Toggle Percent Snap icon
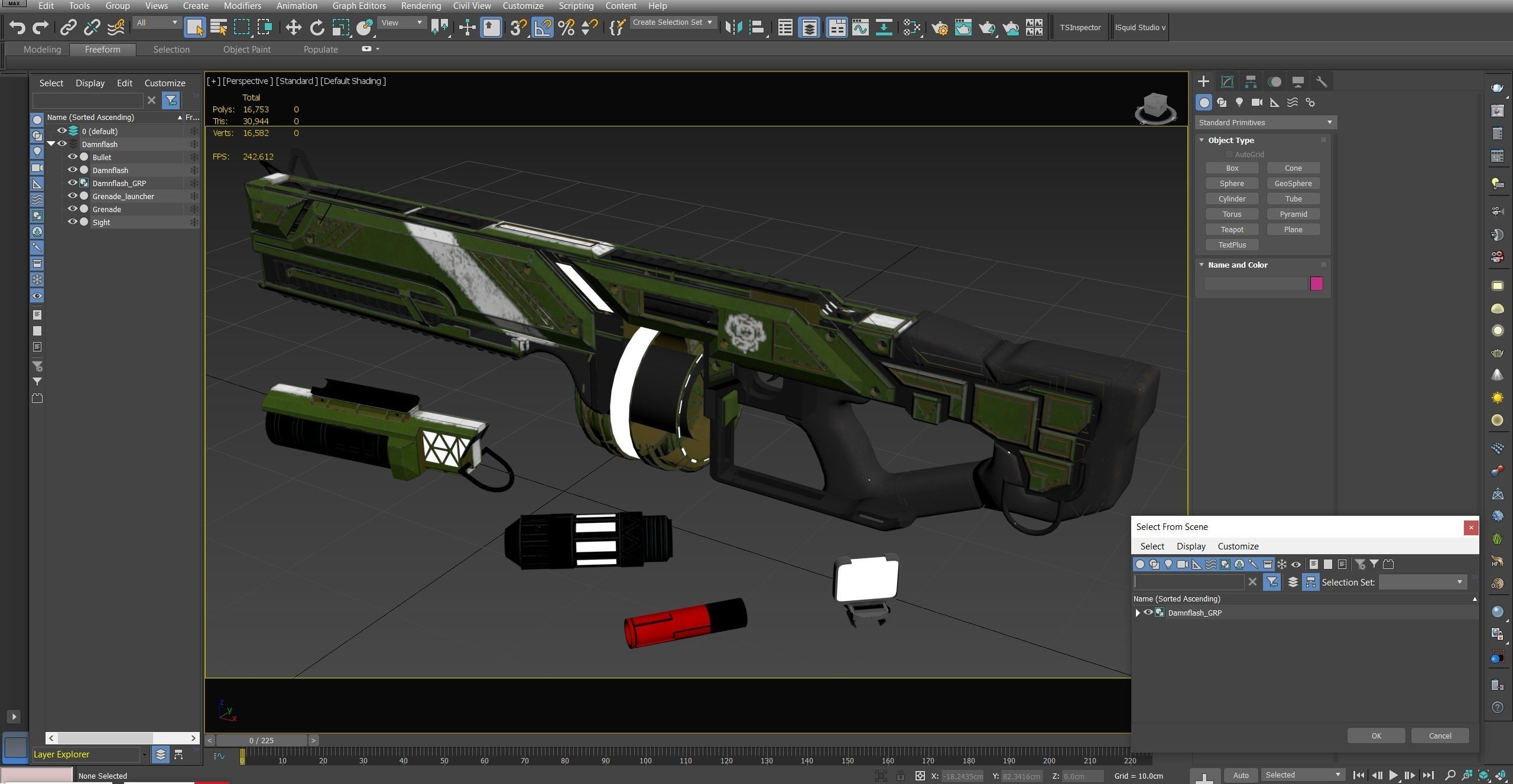This screenshot has width=1513, height=784. coord(566,27)
